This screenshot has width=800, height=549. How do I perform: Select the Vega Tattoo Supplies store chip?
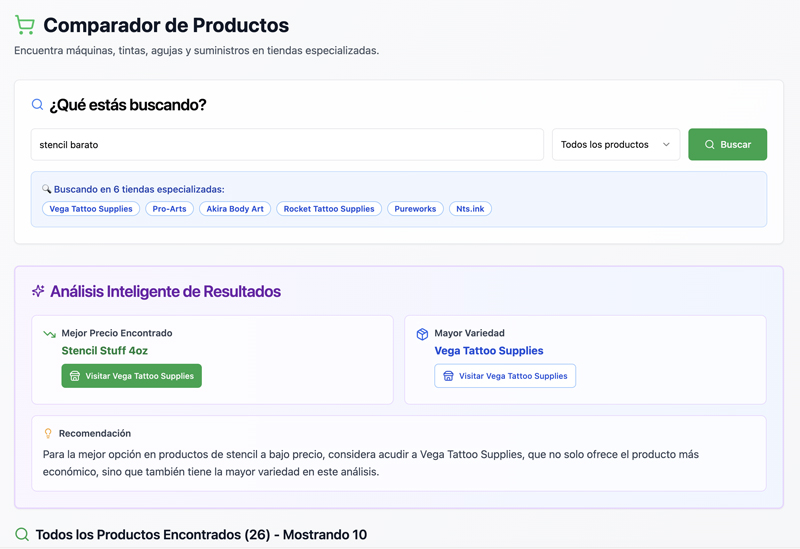[x=91, y=209]
